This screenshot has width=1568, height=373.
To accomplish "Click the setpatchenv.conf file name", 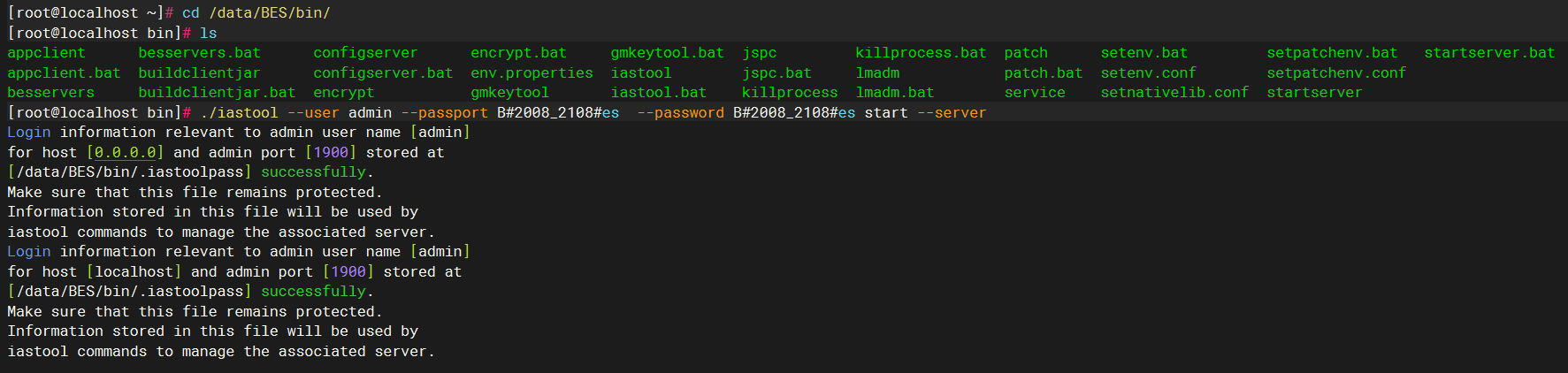I will [x=1336, y=73].
